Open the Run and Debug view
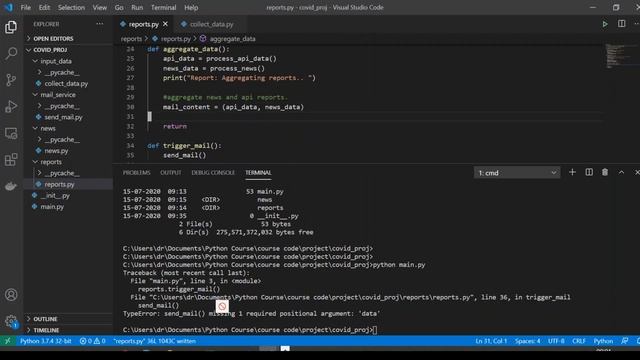 pos(11,107)
